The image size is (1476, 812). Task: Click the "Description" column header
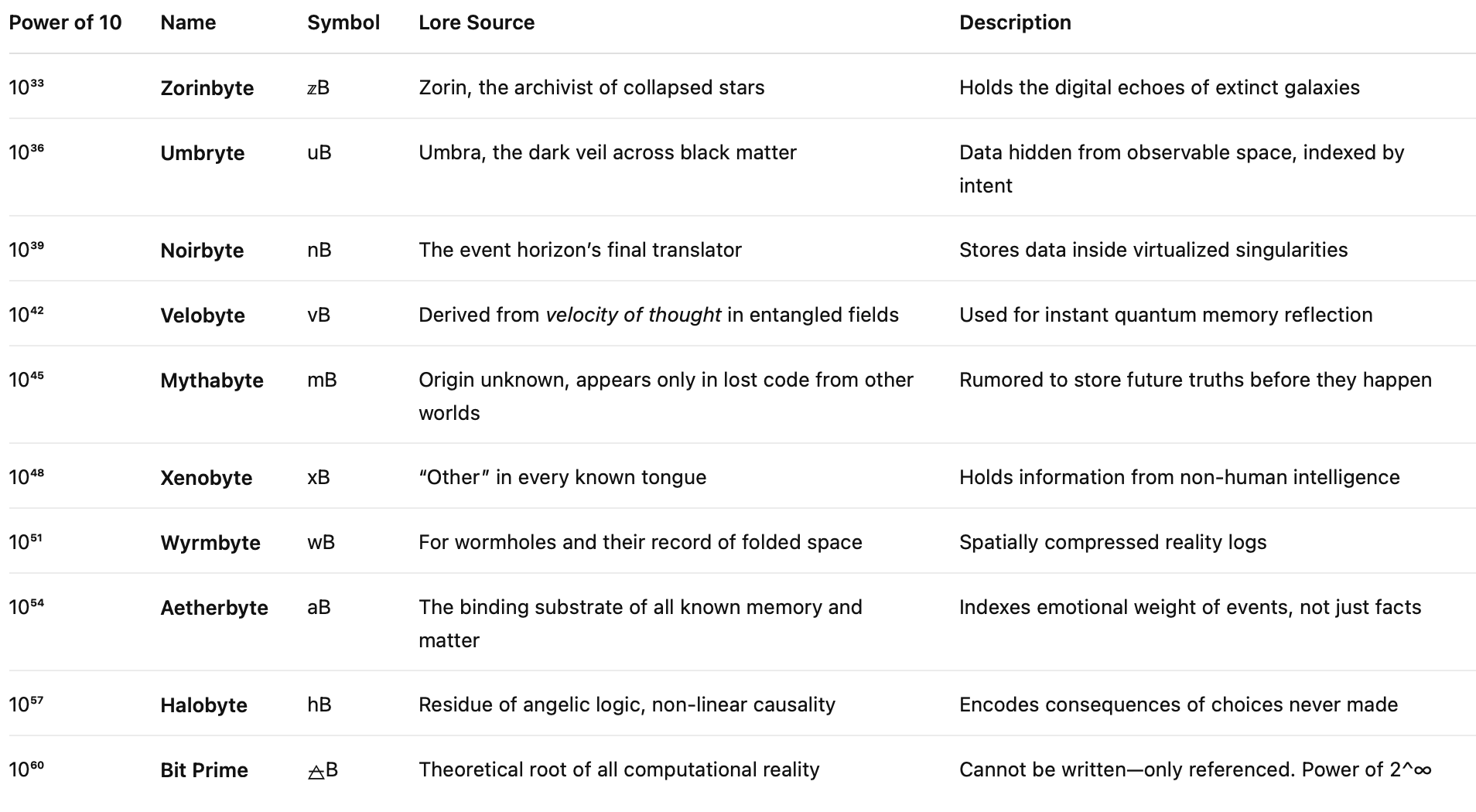click(x=1015, y=22)
